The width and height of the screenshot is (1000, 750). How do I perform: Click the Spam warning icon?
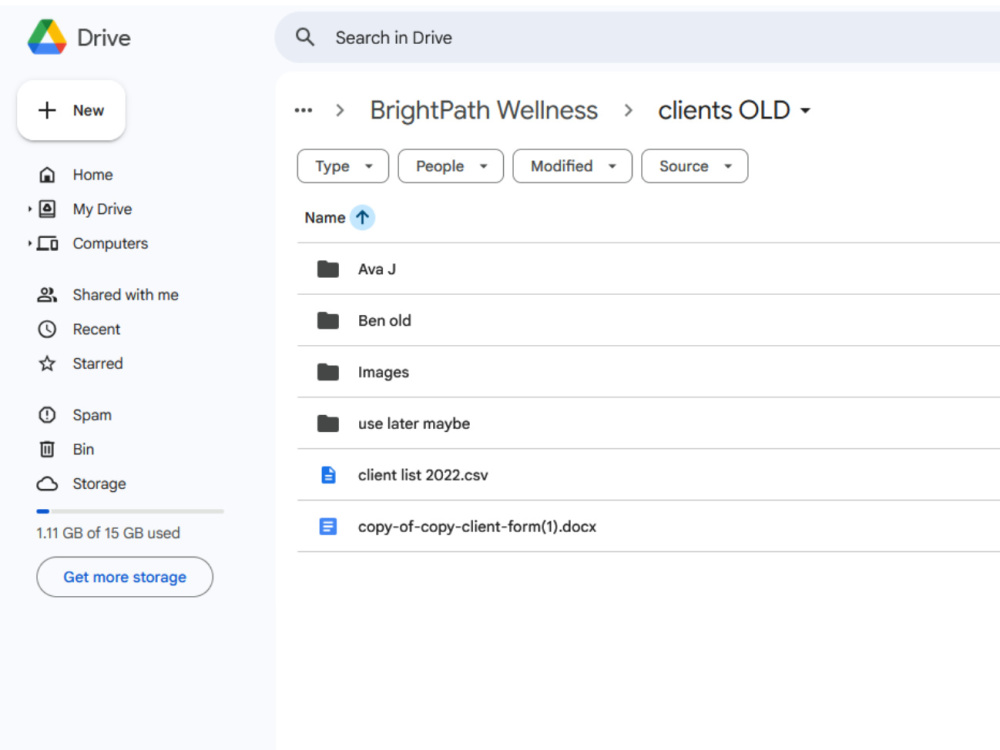pos(47,415)
